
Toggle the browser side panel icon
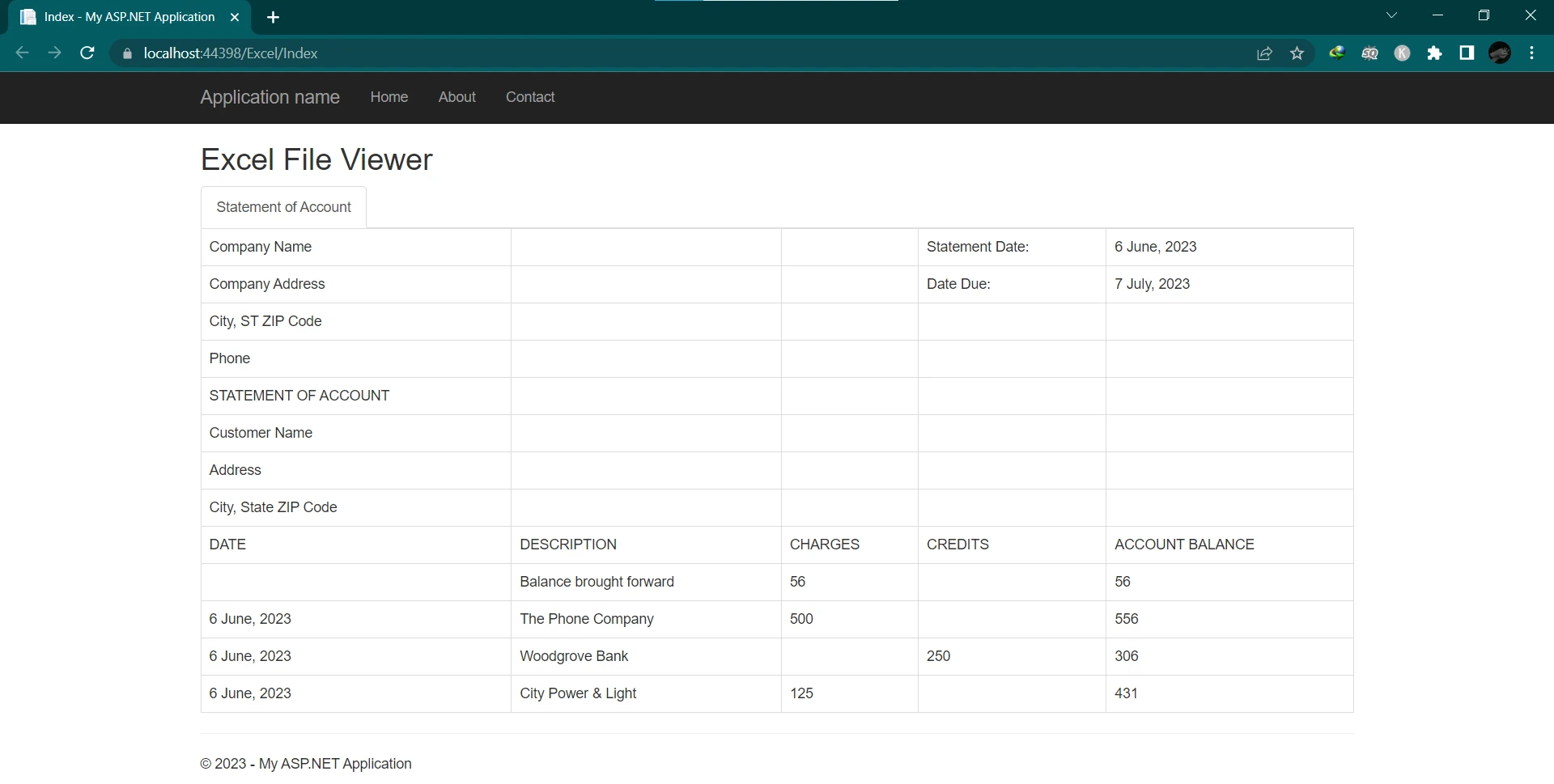pos(1467,53)
